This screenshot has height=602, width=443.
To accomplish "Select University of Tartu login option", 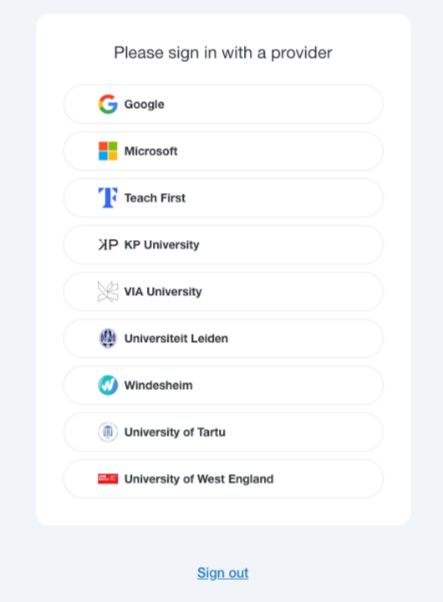I will [x=223, y=432].
